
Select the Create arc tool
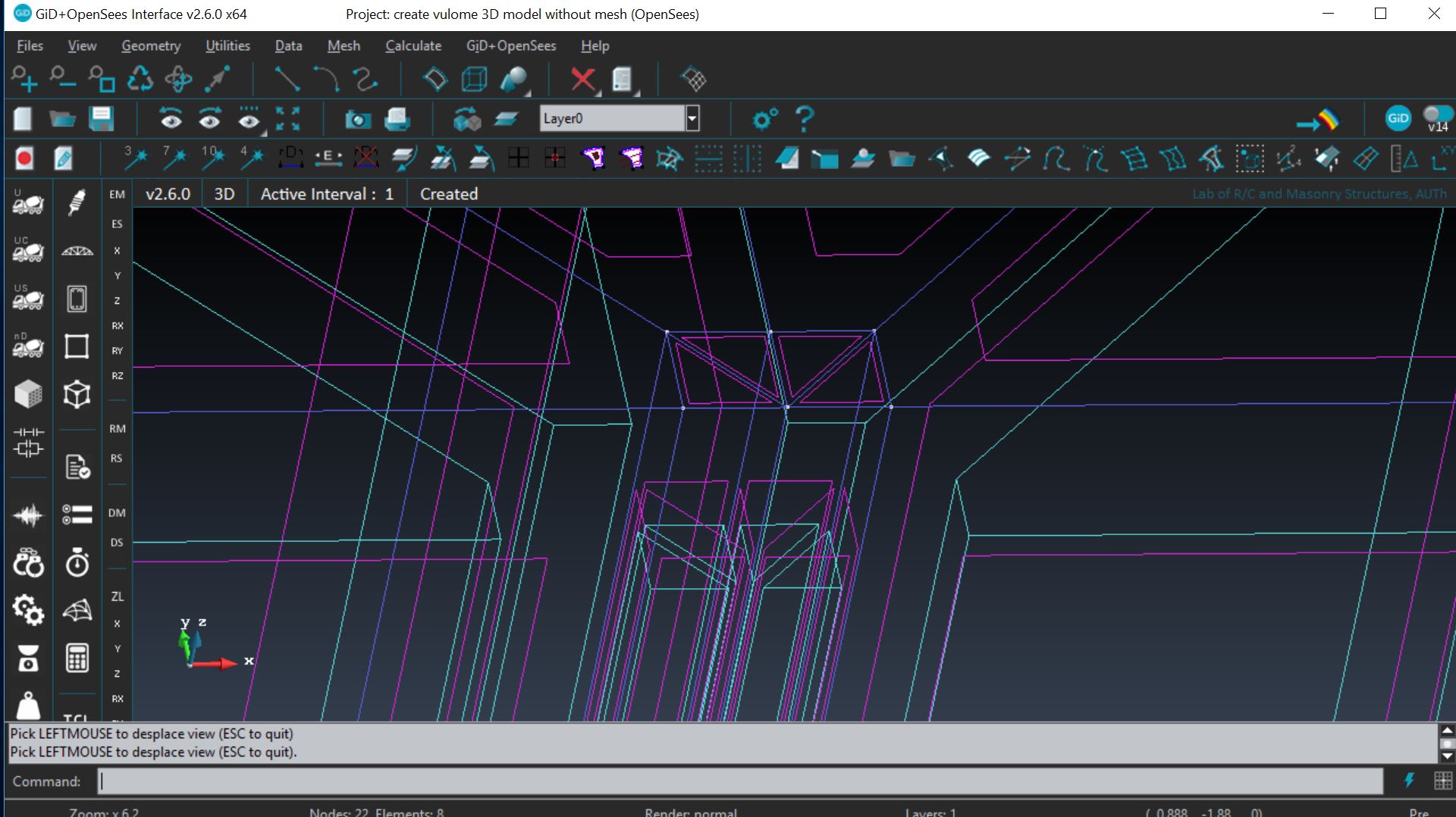(326, 79)
